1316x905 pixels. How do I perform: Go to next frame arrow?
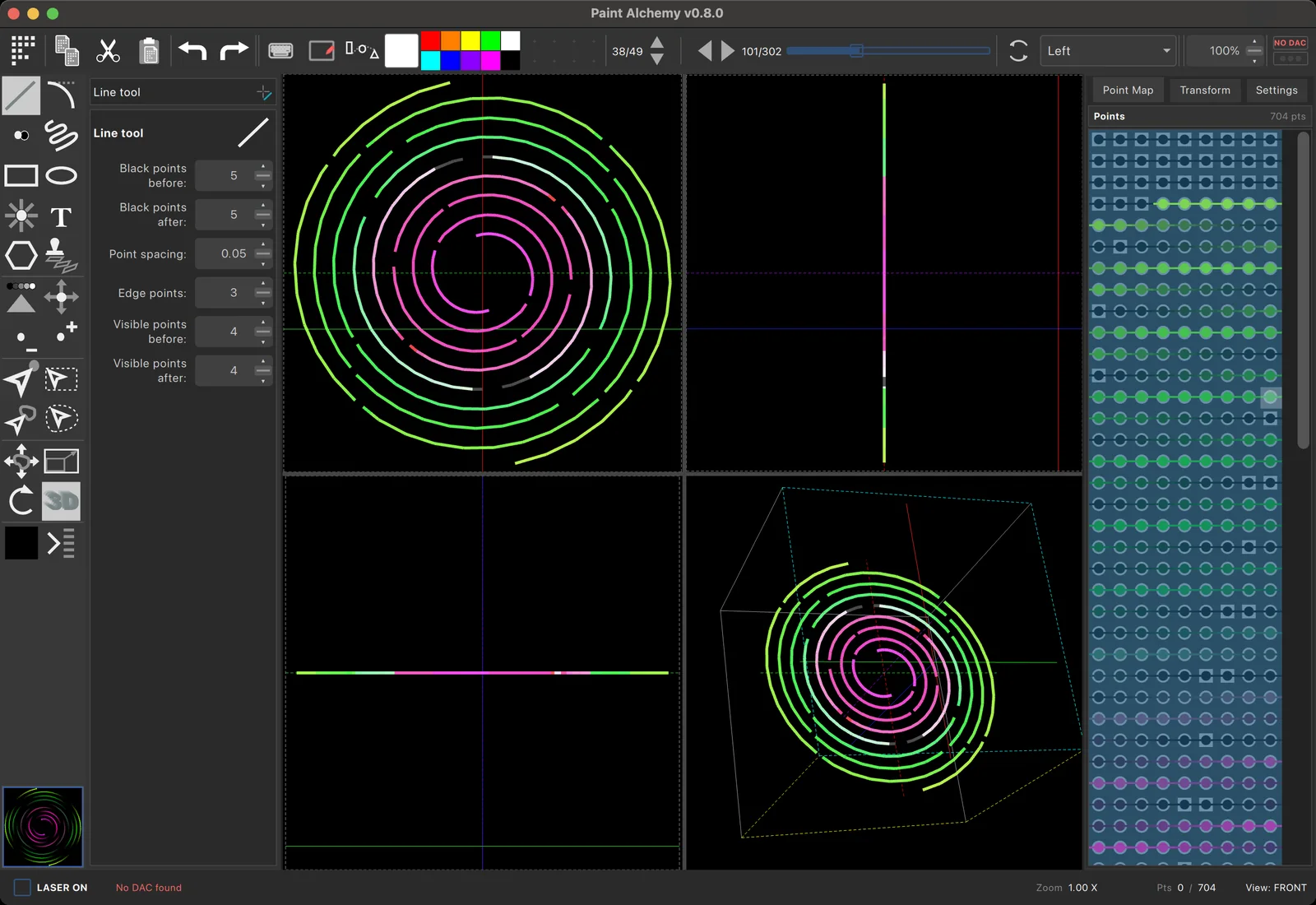(x=727, y=51)
